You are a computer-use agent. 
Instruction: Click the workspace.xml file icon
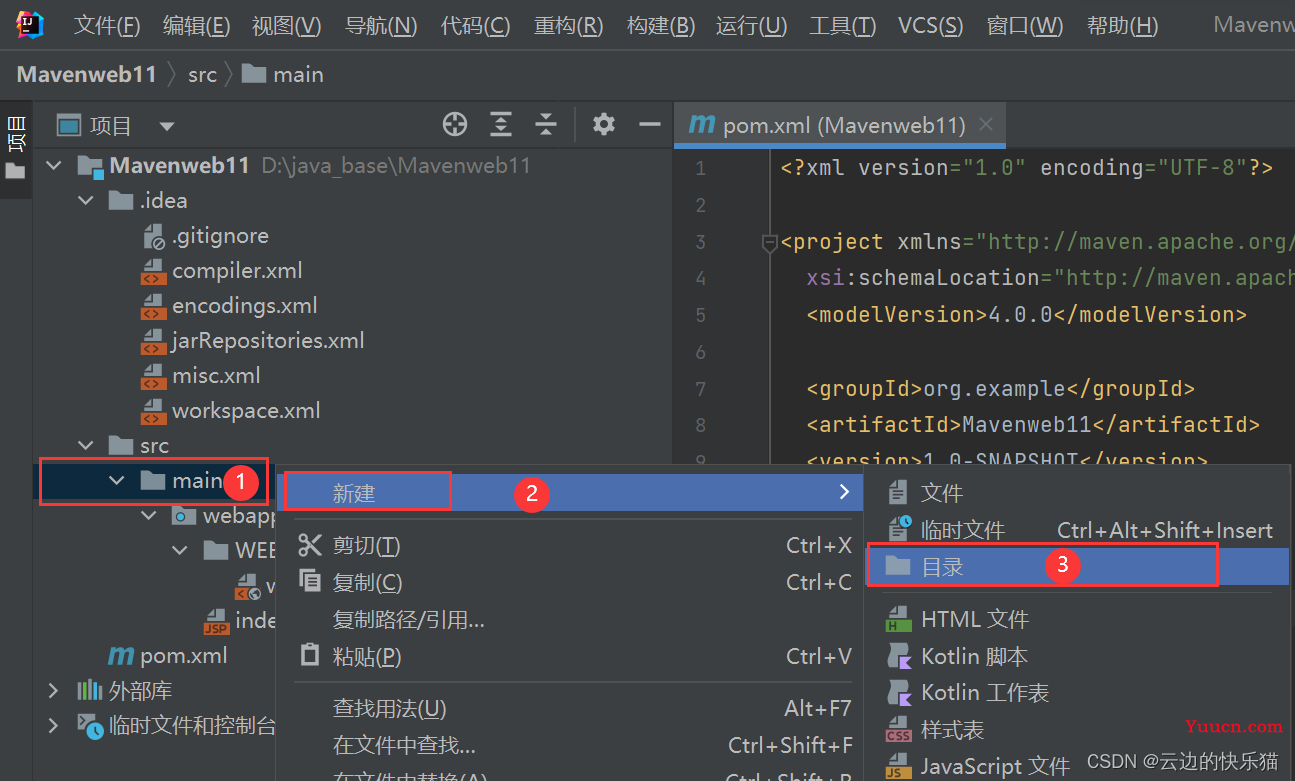pos(154,411)
